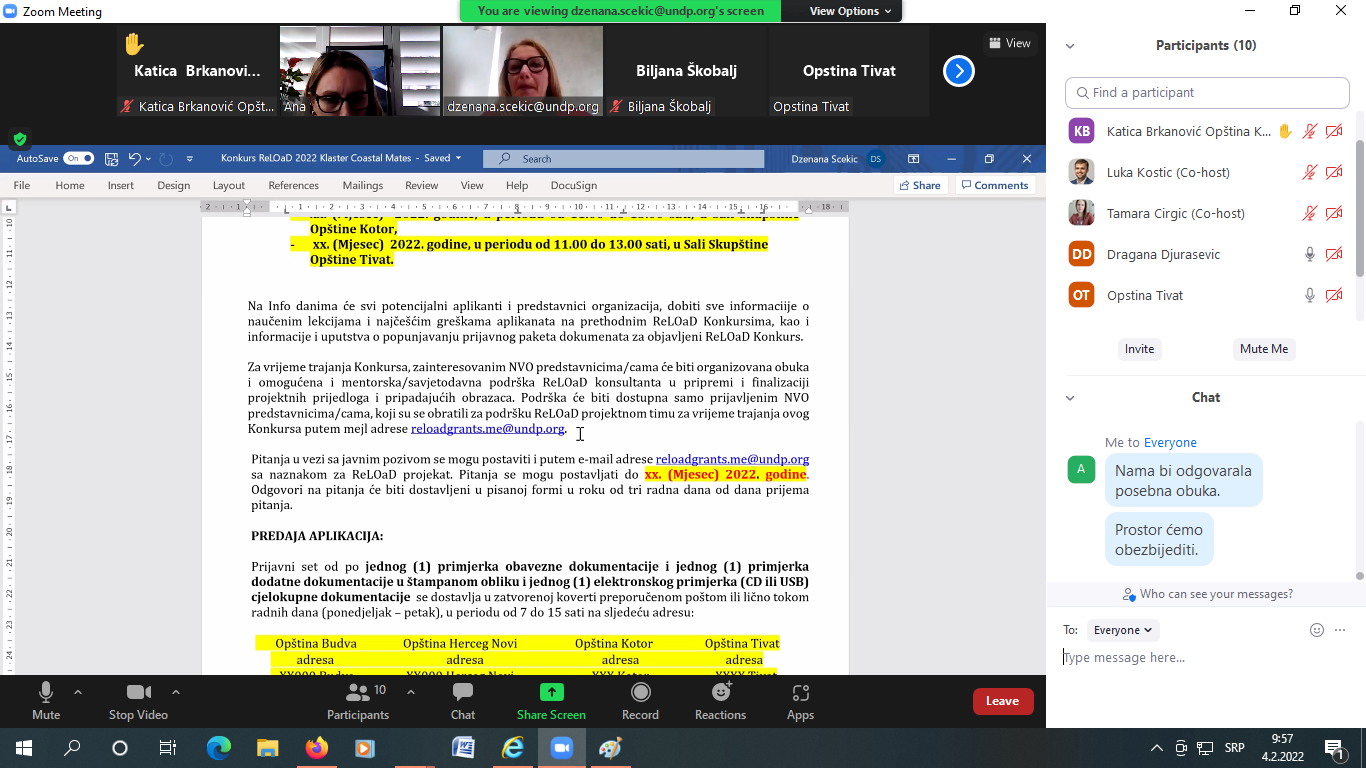
Task: Open the File menu in Word
Action: tap(21, 185)
